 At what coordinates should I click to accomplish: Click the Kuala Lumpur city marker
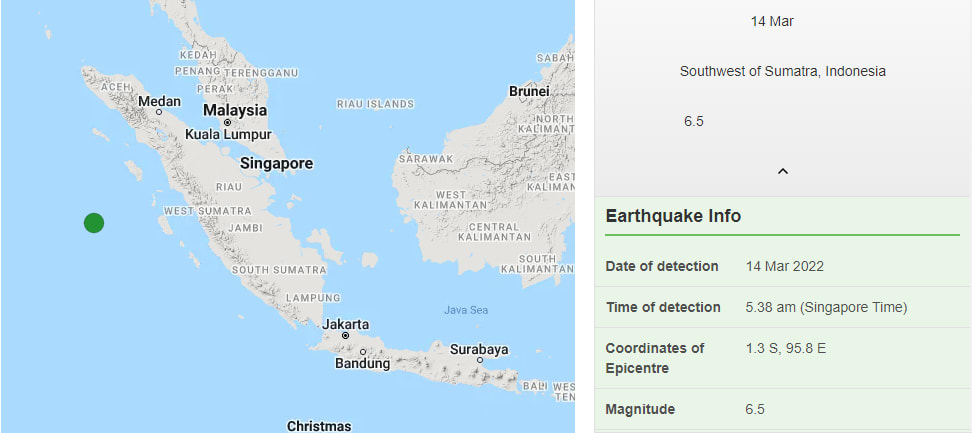[228, 122]
